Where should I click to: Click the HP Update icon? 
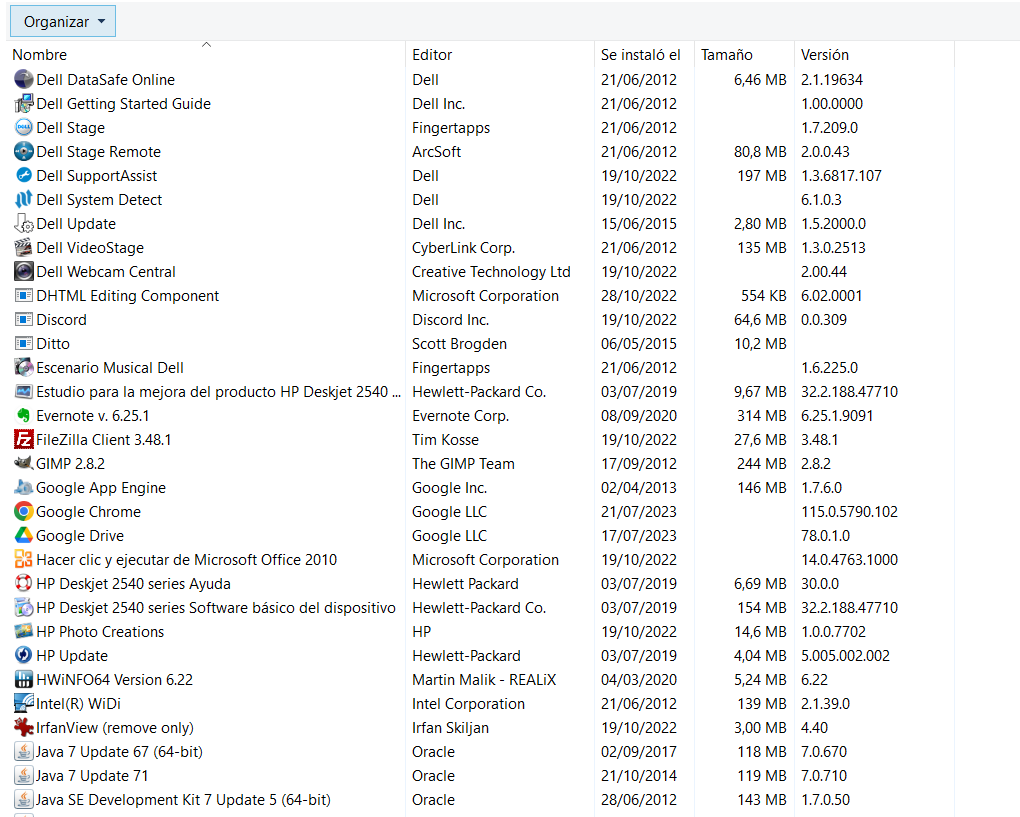[x=23, y=656]
